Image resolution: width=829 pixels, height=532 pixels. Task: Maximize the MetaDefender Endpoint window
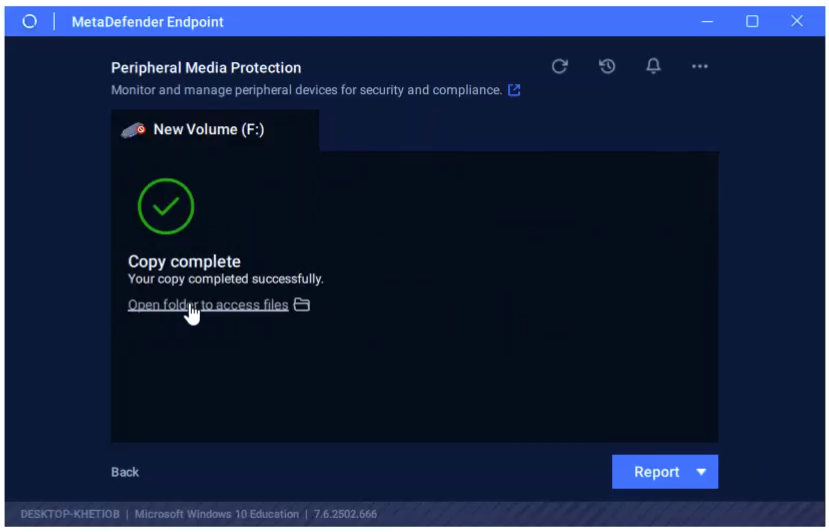coord(752,21)
